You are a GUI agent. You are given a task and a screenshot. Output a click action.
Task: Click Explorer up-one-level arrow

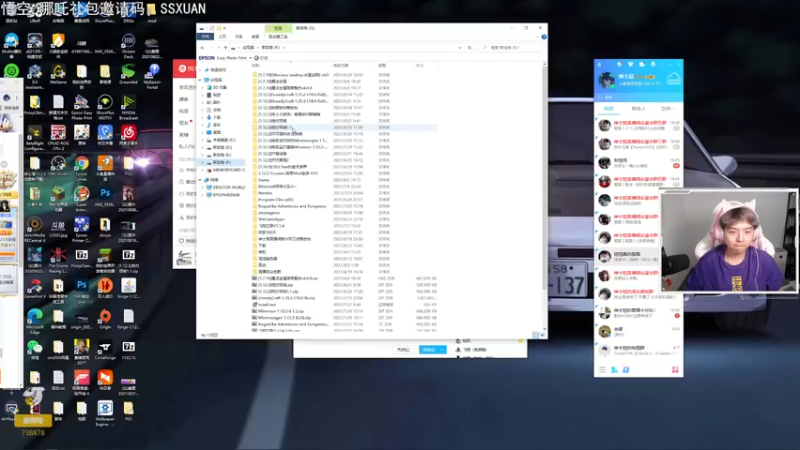(x=226, y=47)
